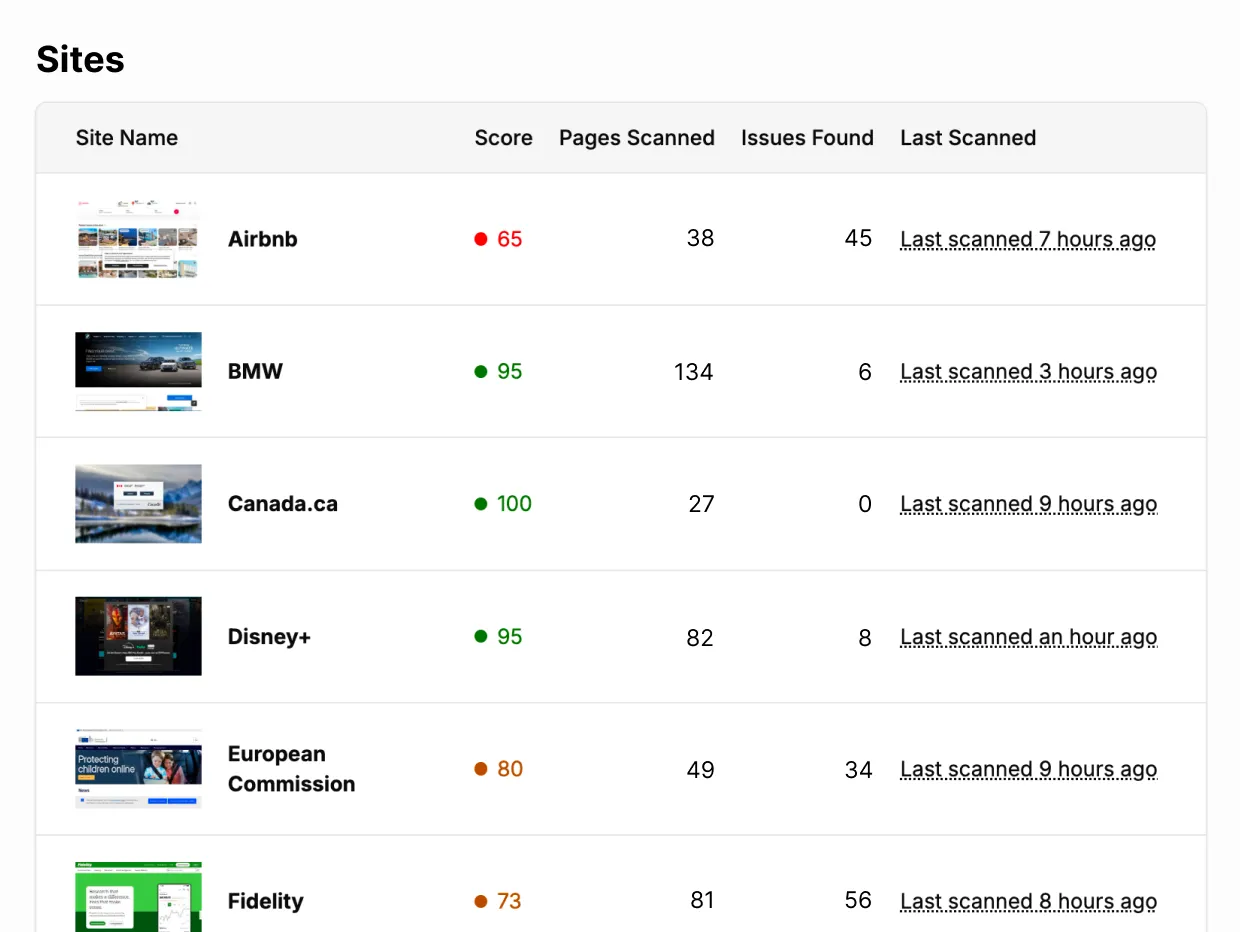The height and width of the screenshot is (932, 1240).
Task: Click the Issues Found column header
Action: (x=807, y=138)
